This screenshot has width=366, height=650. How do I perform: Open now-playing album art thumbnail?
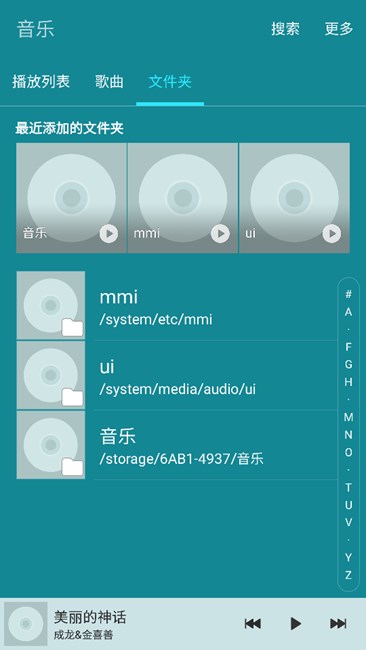point(26,623)
